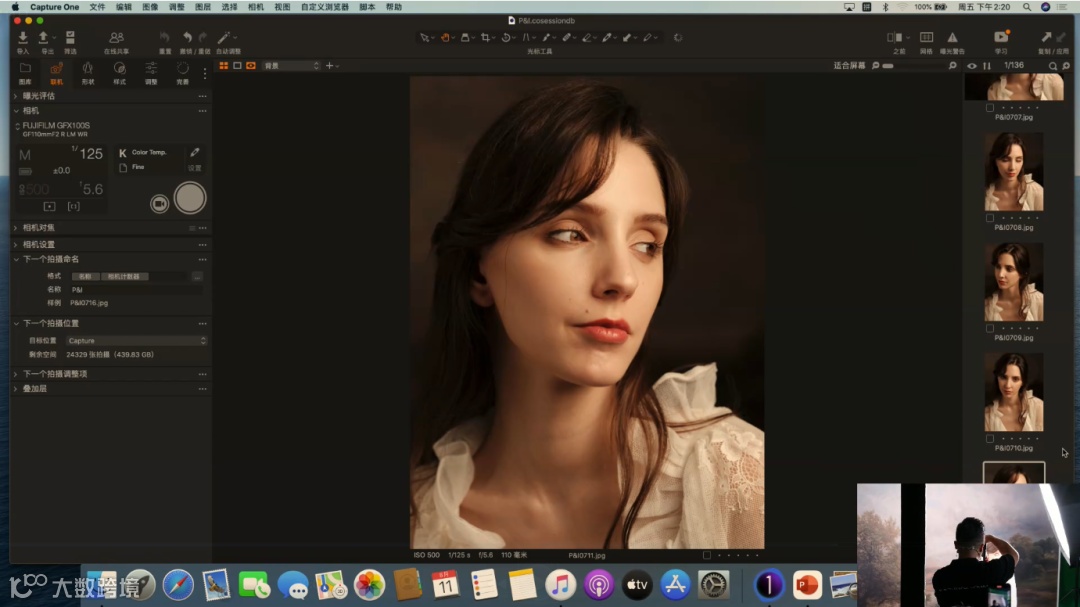Click the 导入 import icon
The width and height of the screenshot is (1080, 607).
pyautogui.click(x=23, y=37)
